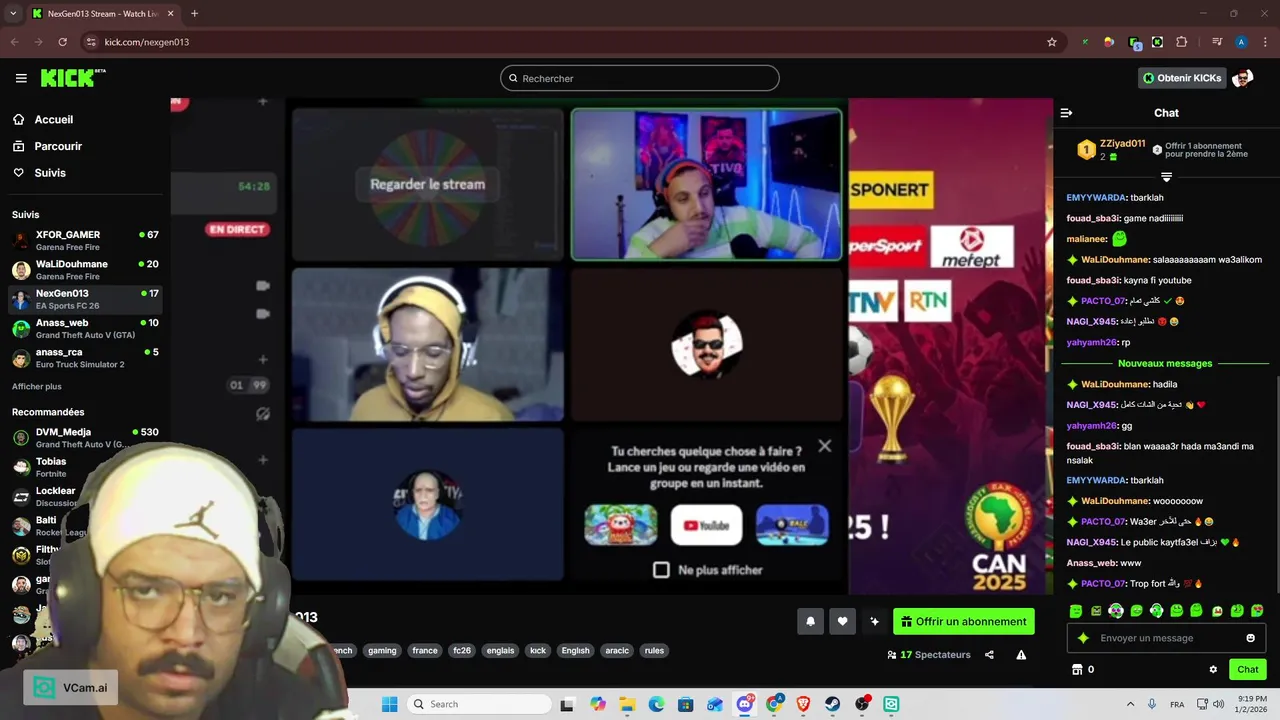Open the 17 Spectateurs viewer list

coord(929,655)
